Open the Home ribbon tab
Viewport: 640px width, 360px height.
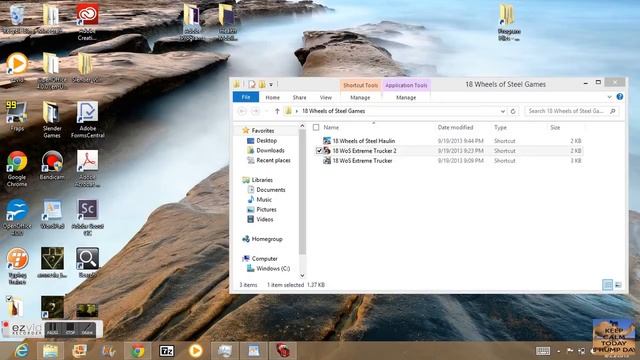(273, 98)
